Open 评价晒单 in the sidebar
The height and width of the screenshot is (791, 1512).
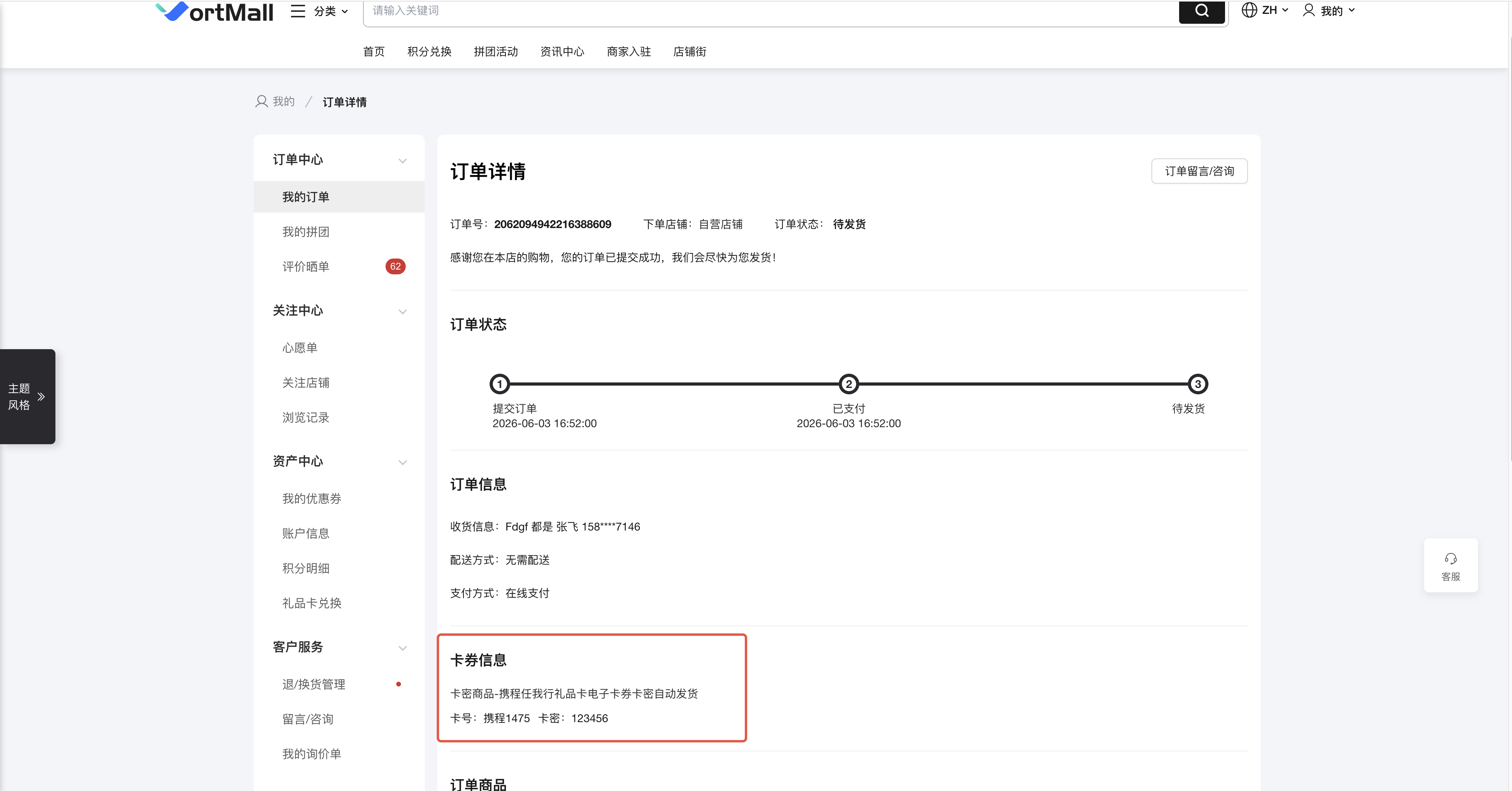click(x=306, y=266)
